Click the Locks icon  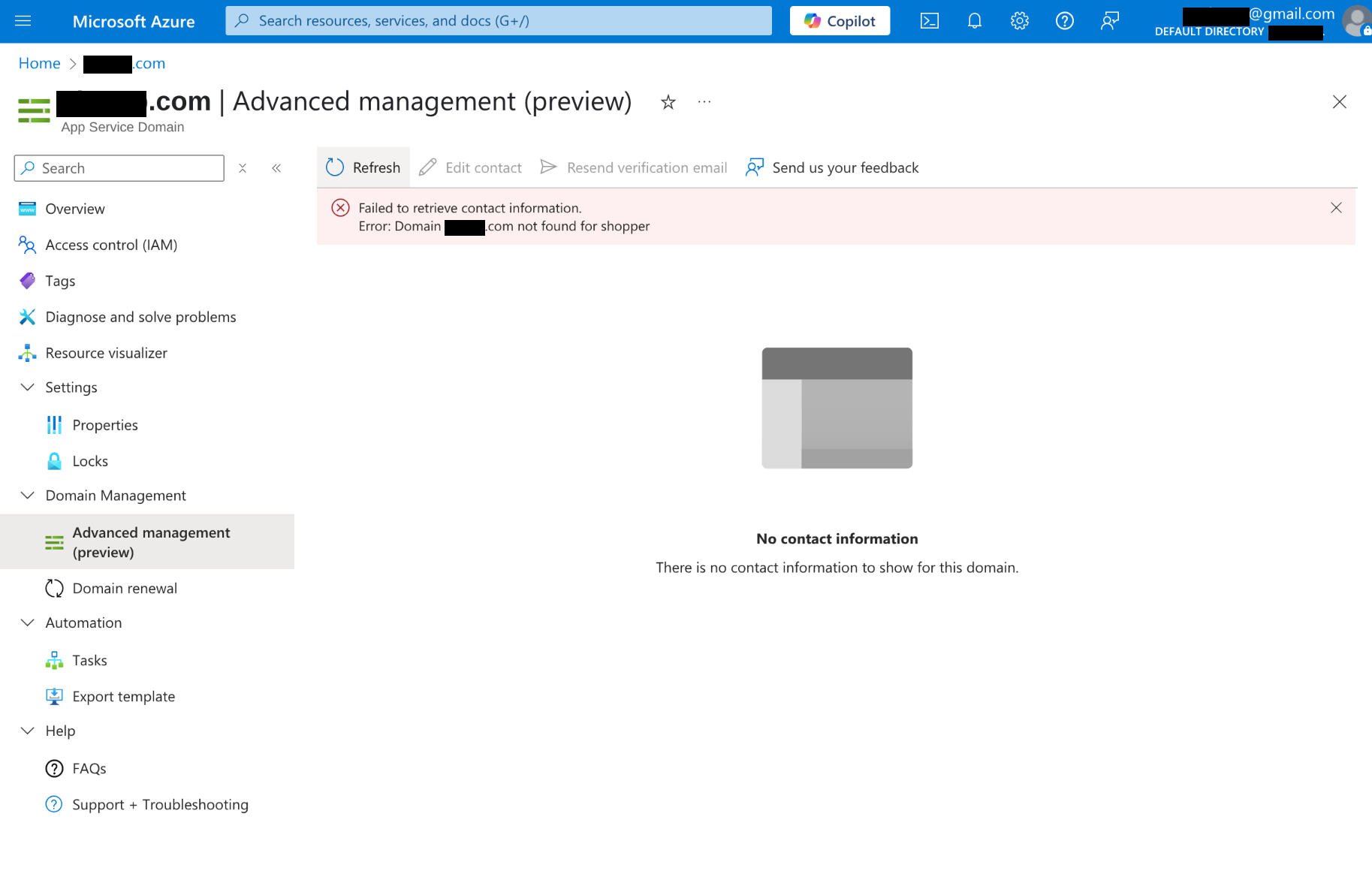(x=54, y=461)
